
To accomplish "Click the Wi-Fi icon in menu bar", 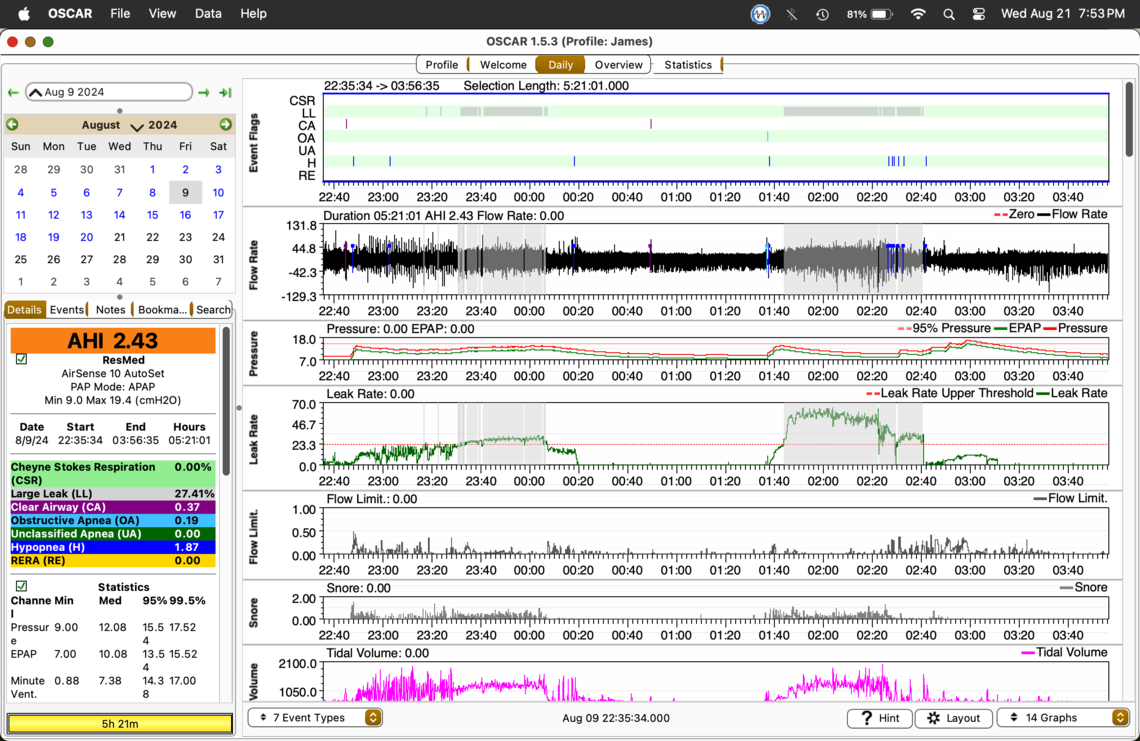I will [x=917, y=14].
